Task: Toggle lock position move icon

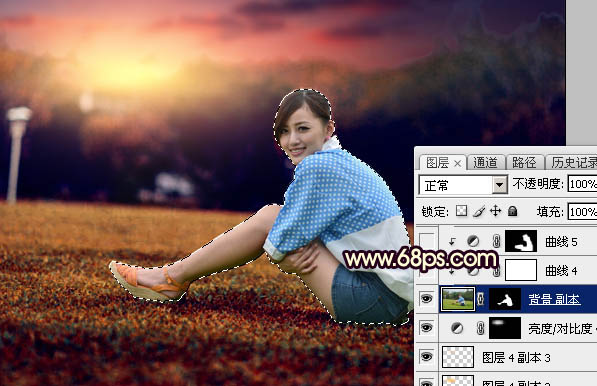Action: pos(496,211)
